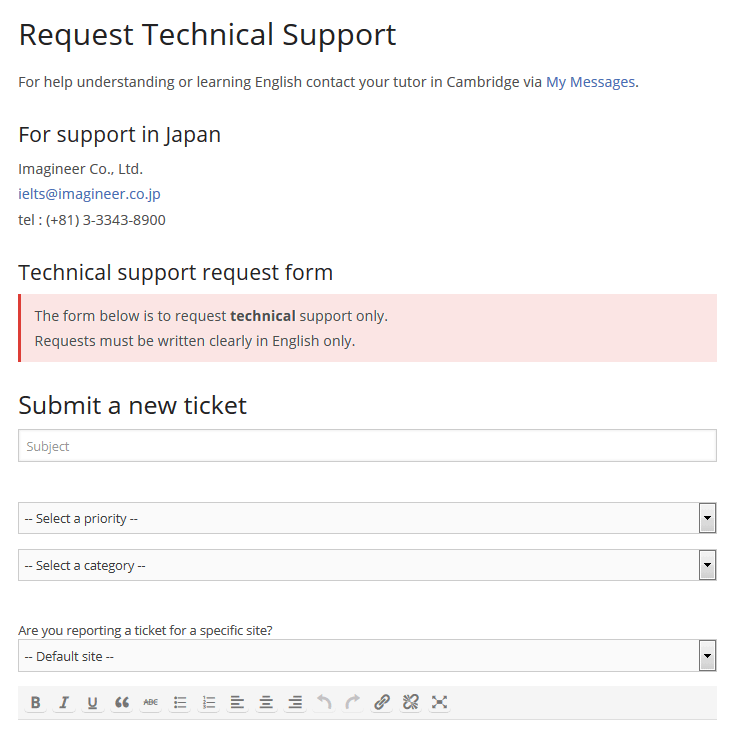Screen dimensions: 729x750
Task: Apply underline formatting in editor
Action: 93,703
